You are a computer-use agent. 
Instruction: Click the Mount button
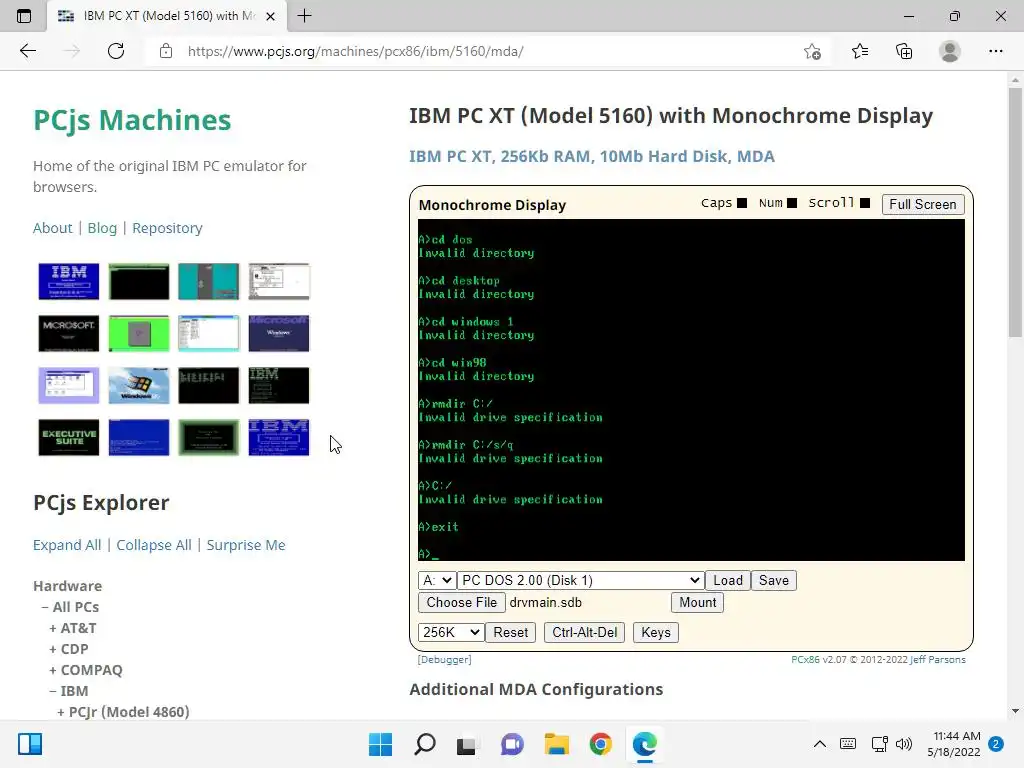pos(697,602)
